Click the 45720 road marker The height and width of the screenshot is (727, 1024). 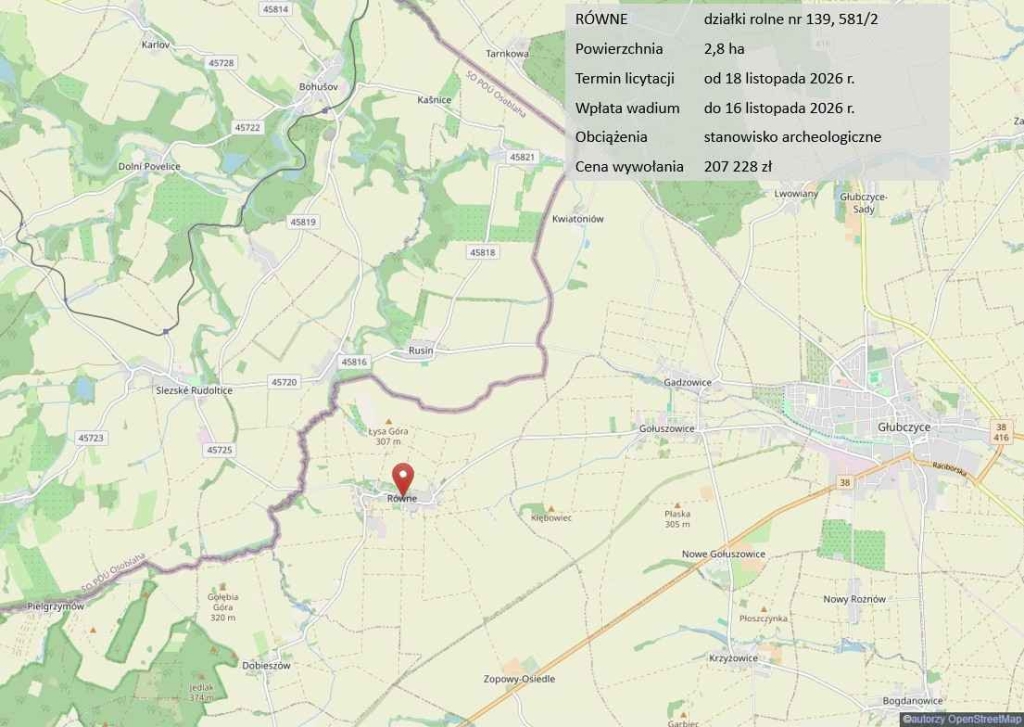point(284,382)
